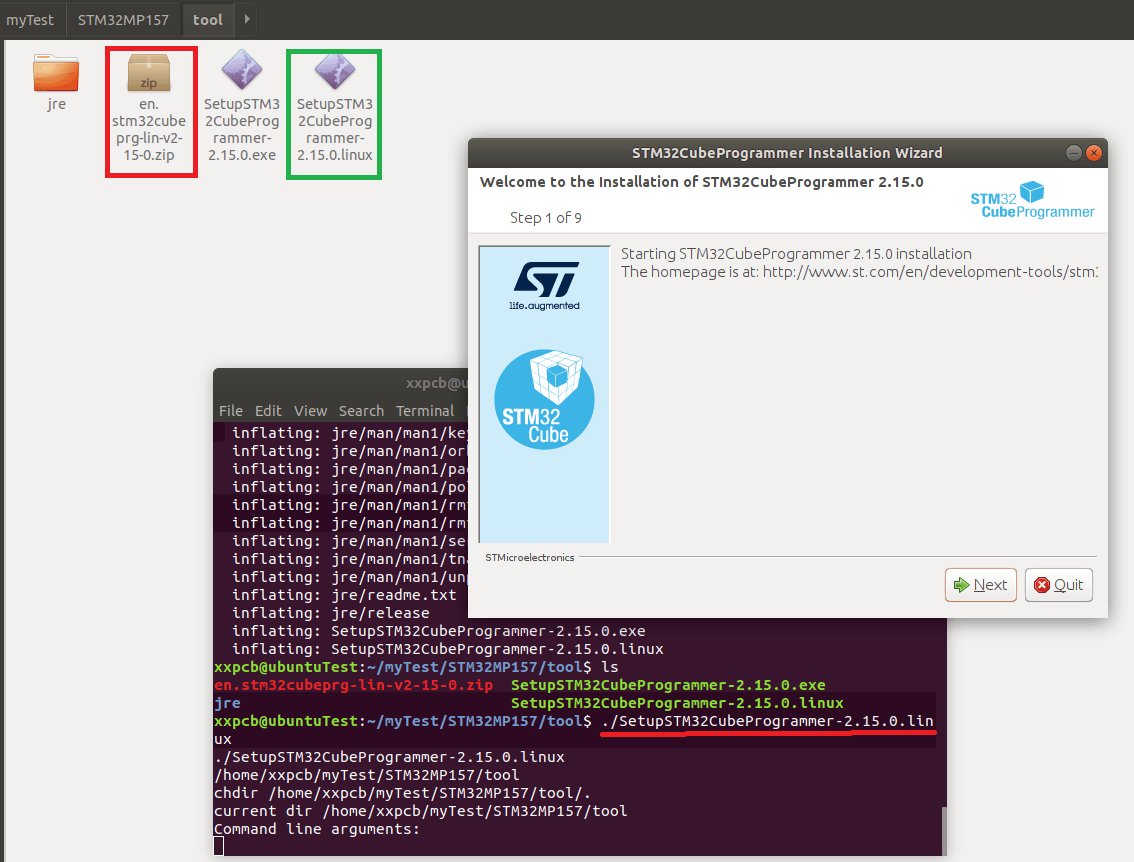Click 'chdir /home/xxpcb/myTest/STM32MP157/tool/.' line
The height and width of the screenshot is (862, 1134).
pos(402,793)
